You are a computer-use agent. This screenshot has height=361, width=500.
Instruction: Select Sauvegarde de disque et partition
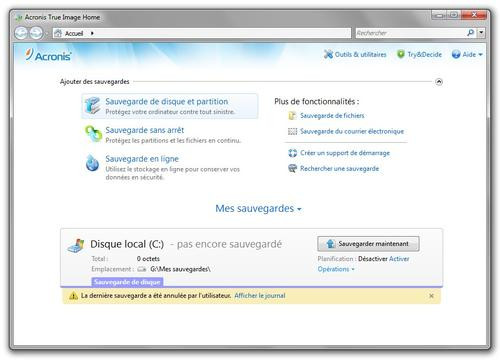coord(170,106)
